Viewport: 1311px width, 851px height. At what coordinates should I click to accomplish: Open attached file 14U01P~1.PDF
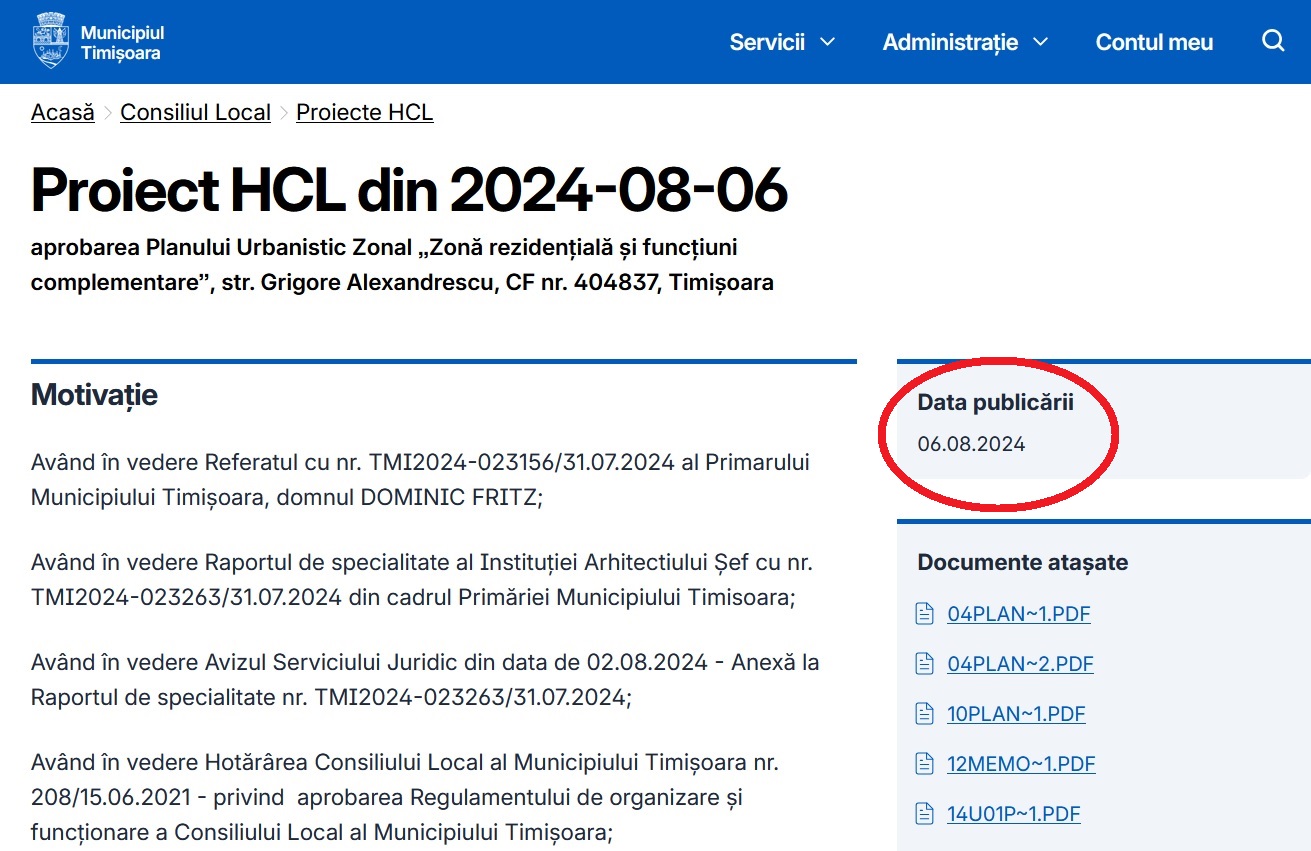(1014, 814)
